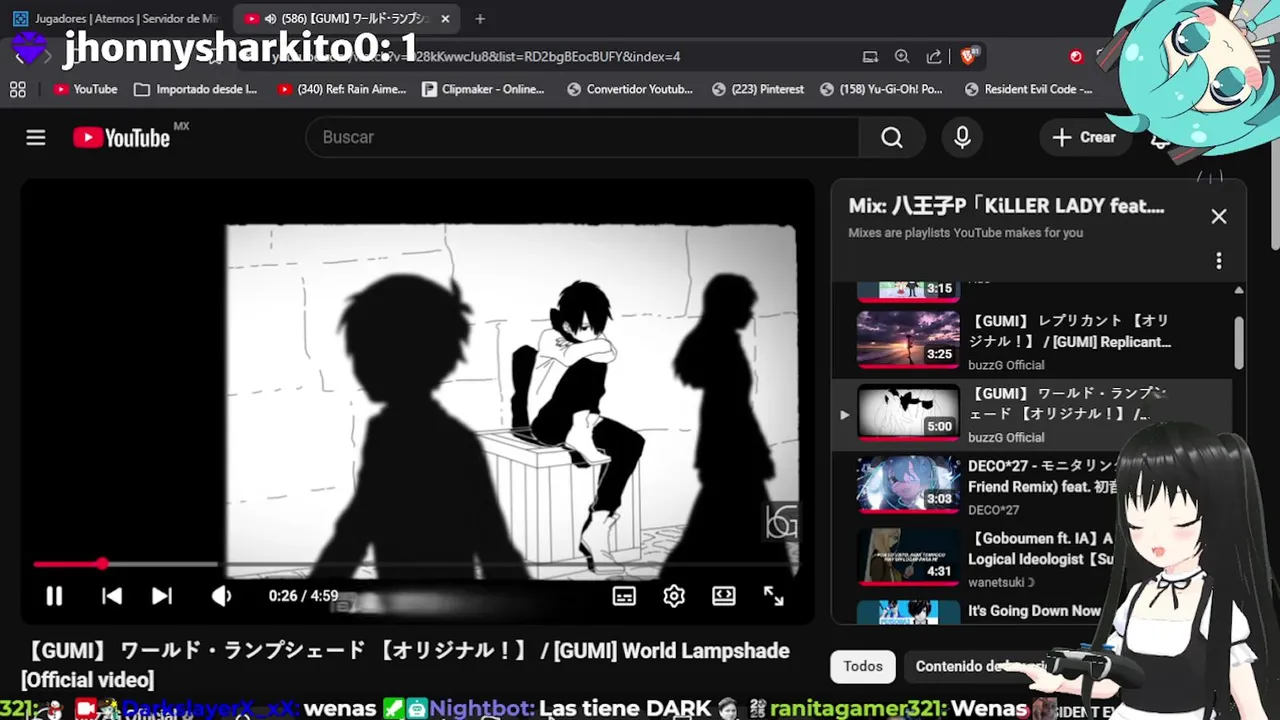Go to YouTube home via the logo

pos(122,138)
